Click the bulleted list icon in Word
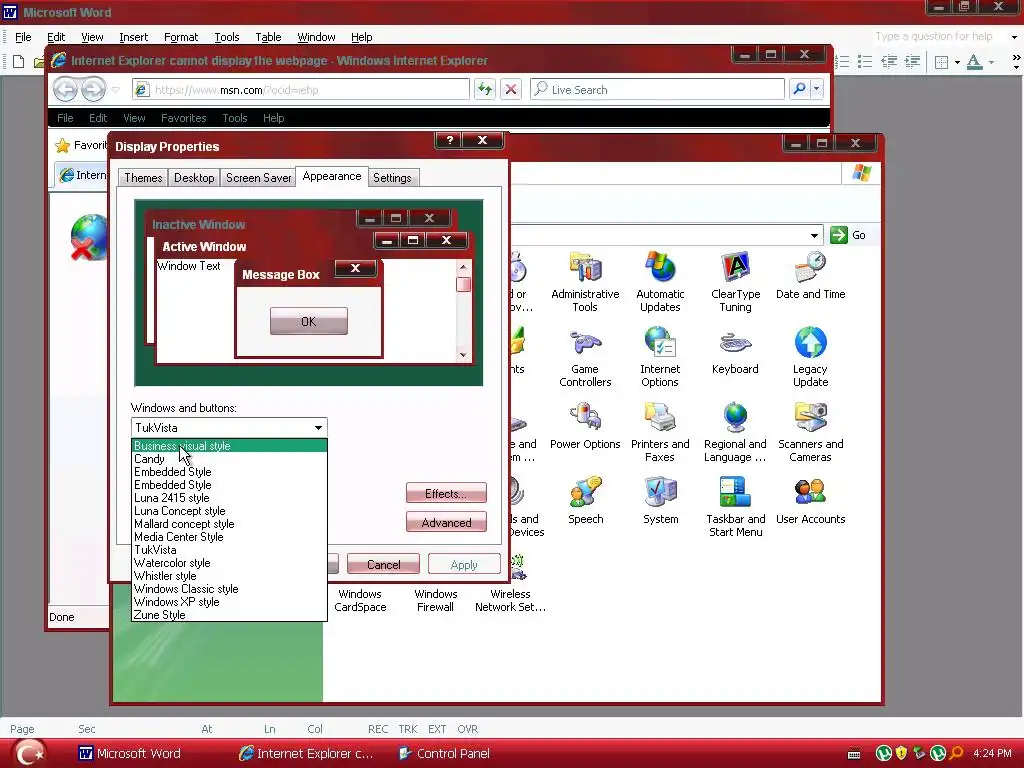1024x768 pixels. (x=865, y=62)
